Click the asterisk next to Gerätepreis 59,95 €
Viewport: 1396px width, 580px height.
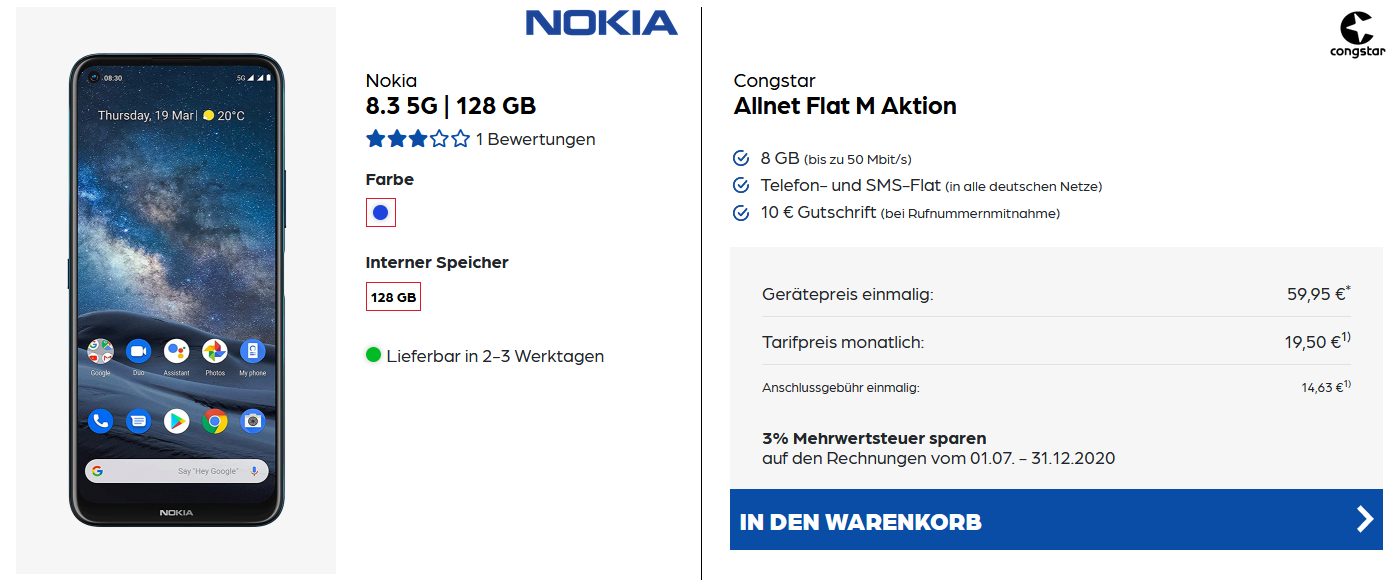coord(1348,289)
